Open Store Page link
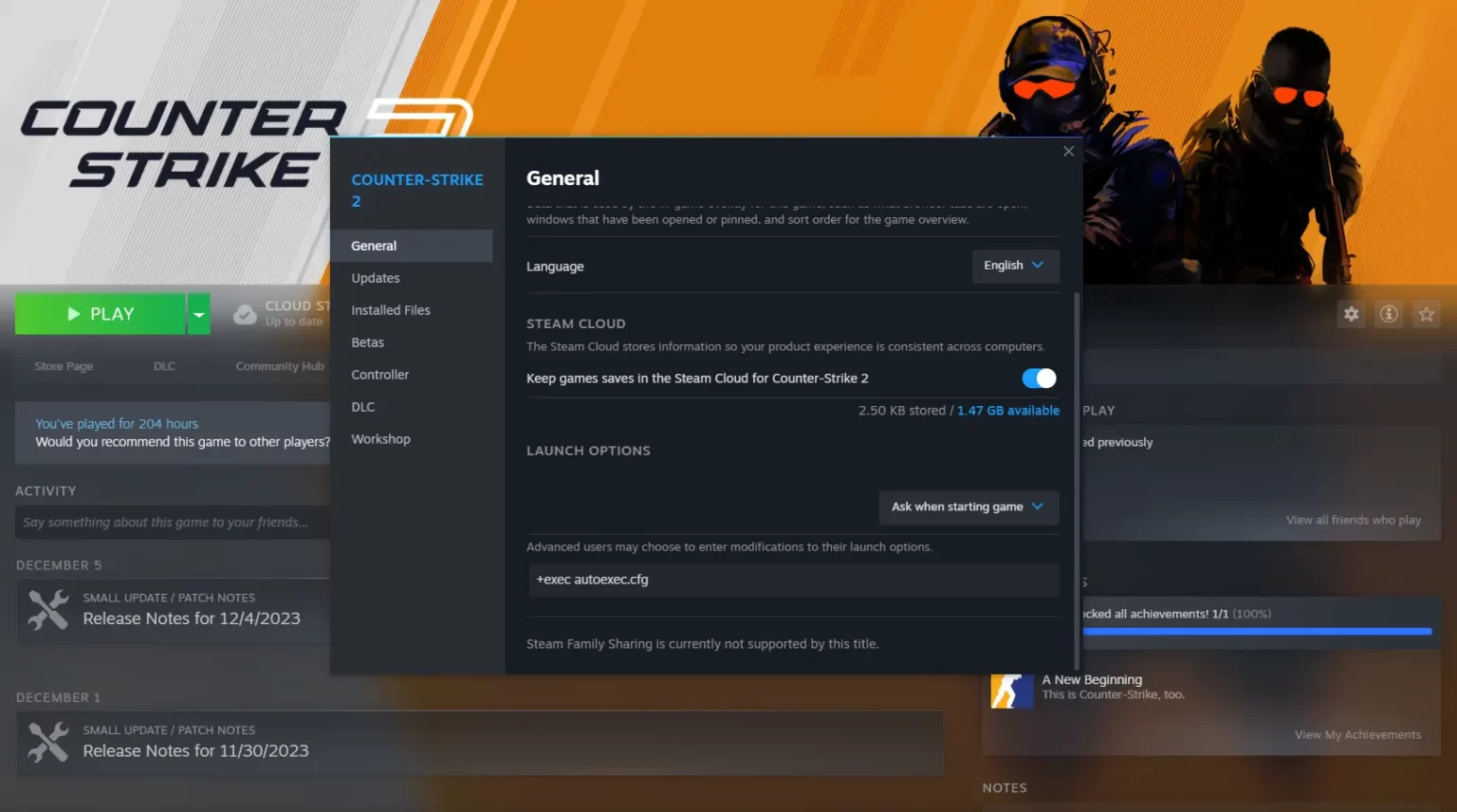This screenshot has height=812, width=1457. point(64,366)
